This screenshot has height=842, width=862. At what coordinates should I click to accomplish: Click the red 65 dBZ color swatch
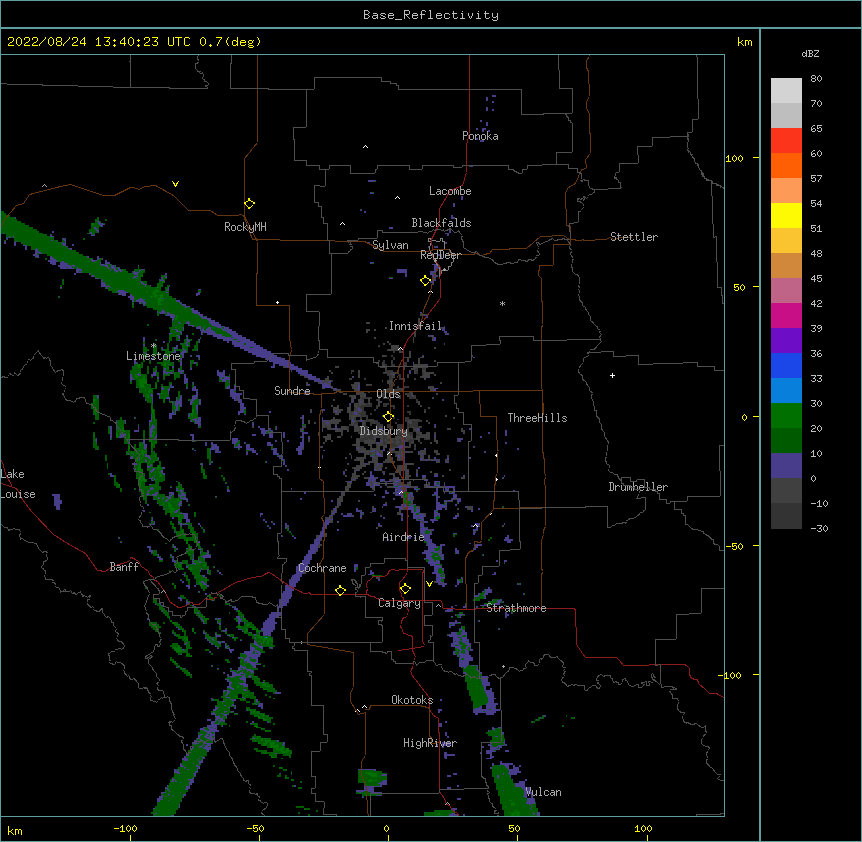click(786, 141)
